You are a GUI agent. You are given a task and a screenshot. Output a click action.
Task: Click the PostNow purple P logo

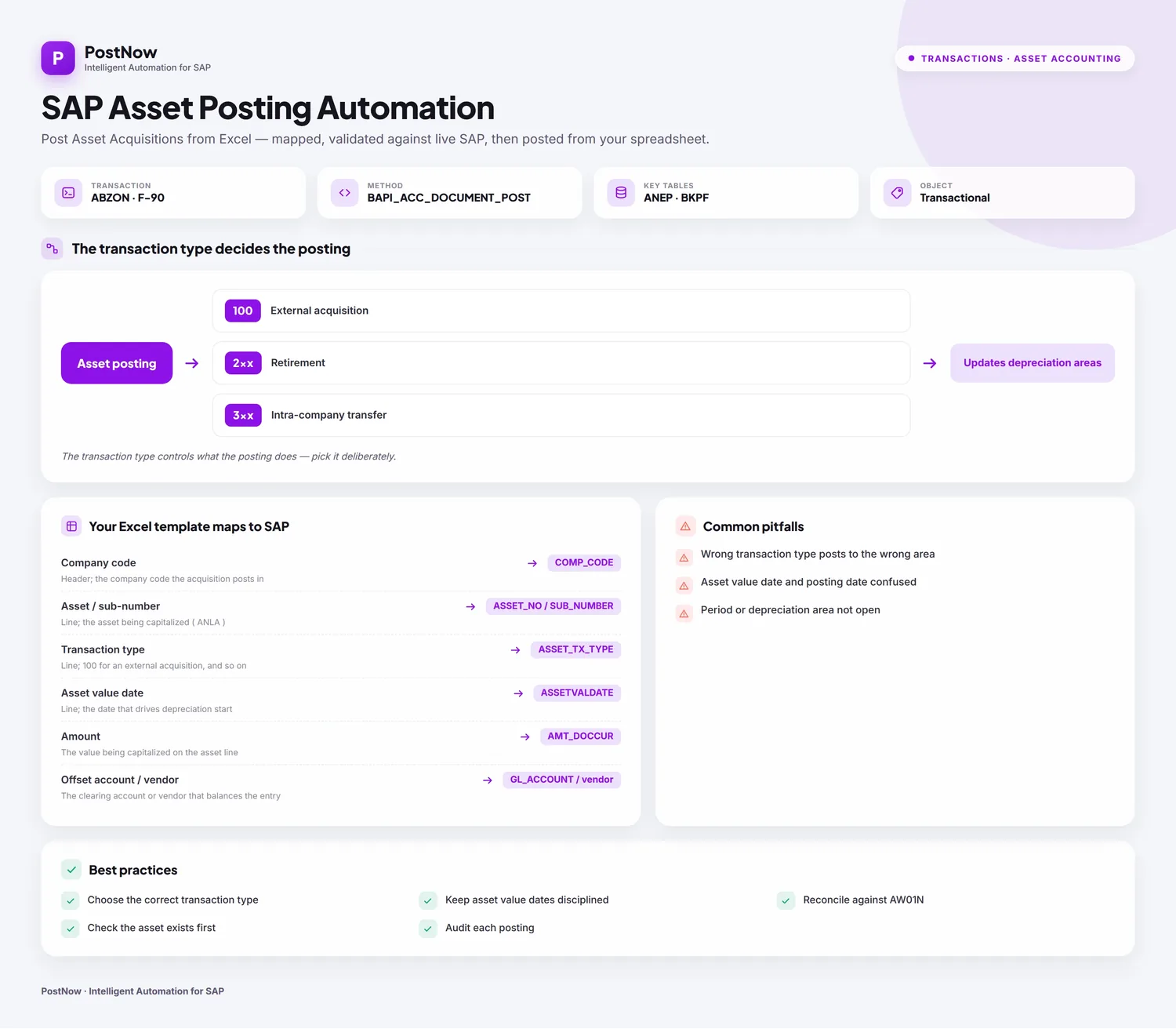tap(58, 58)
